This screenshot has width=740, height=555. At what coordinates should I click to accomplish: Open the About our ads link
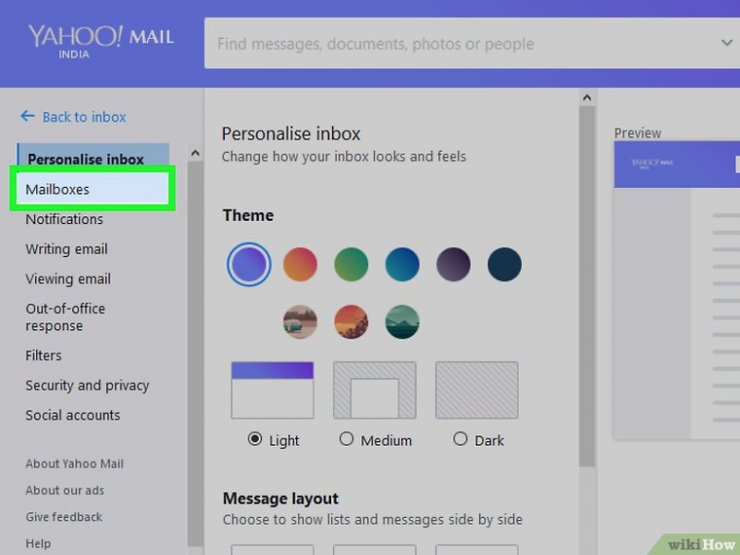(x=65, y=490)
